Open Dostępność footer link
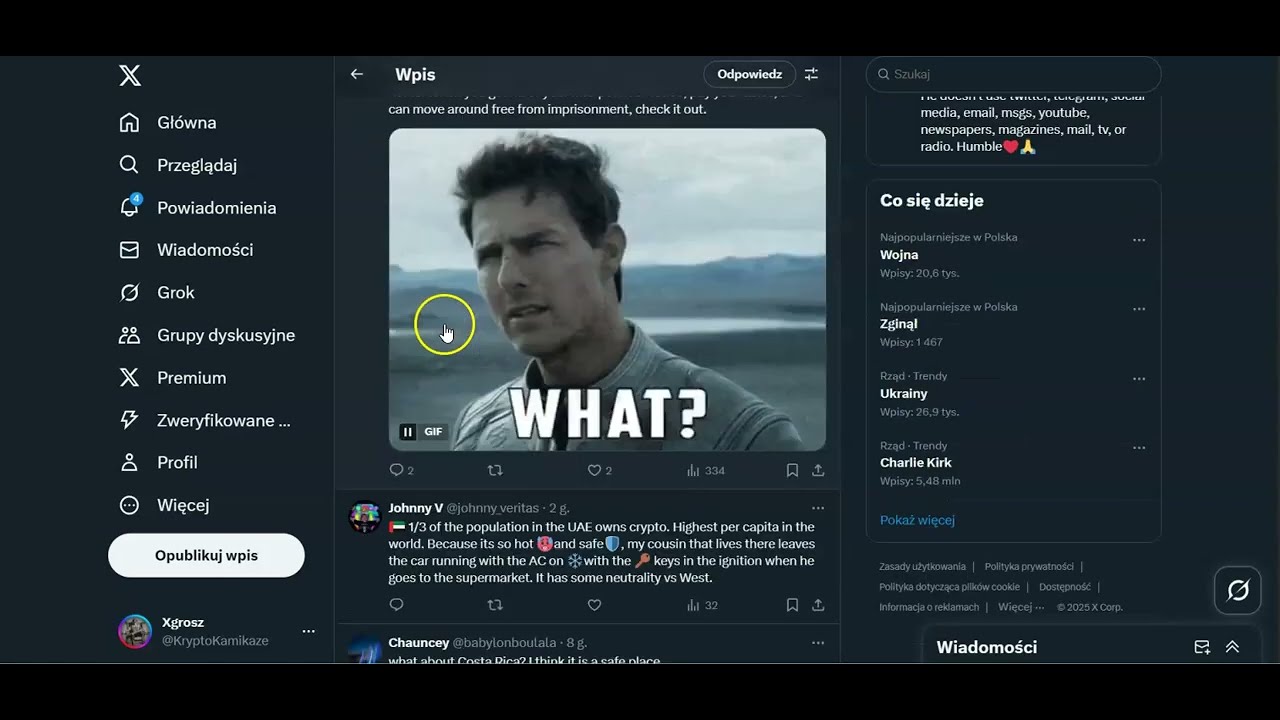 1065,587
